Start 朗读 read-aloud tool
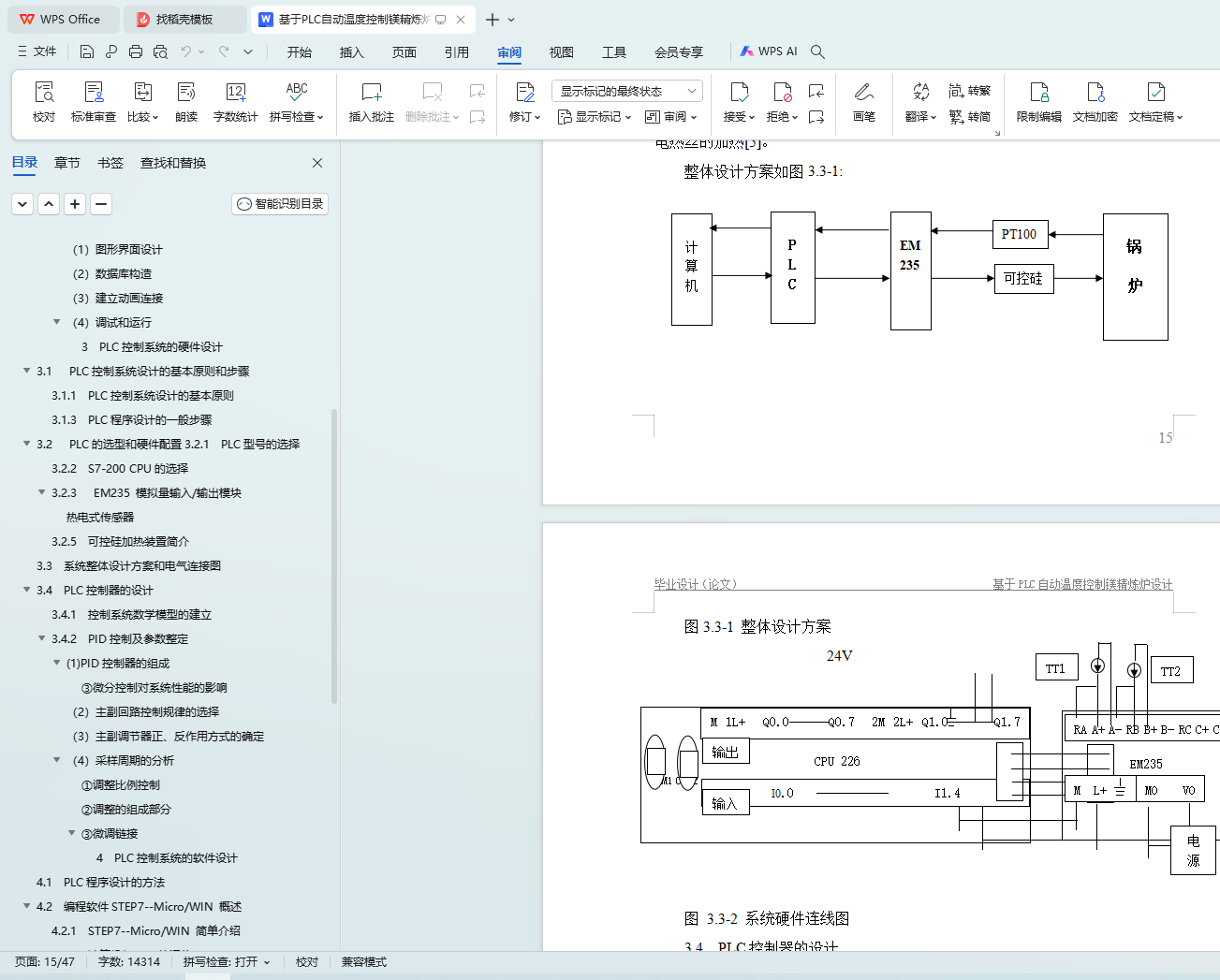The image size is (1220, 980). (186, 102)
